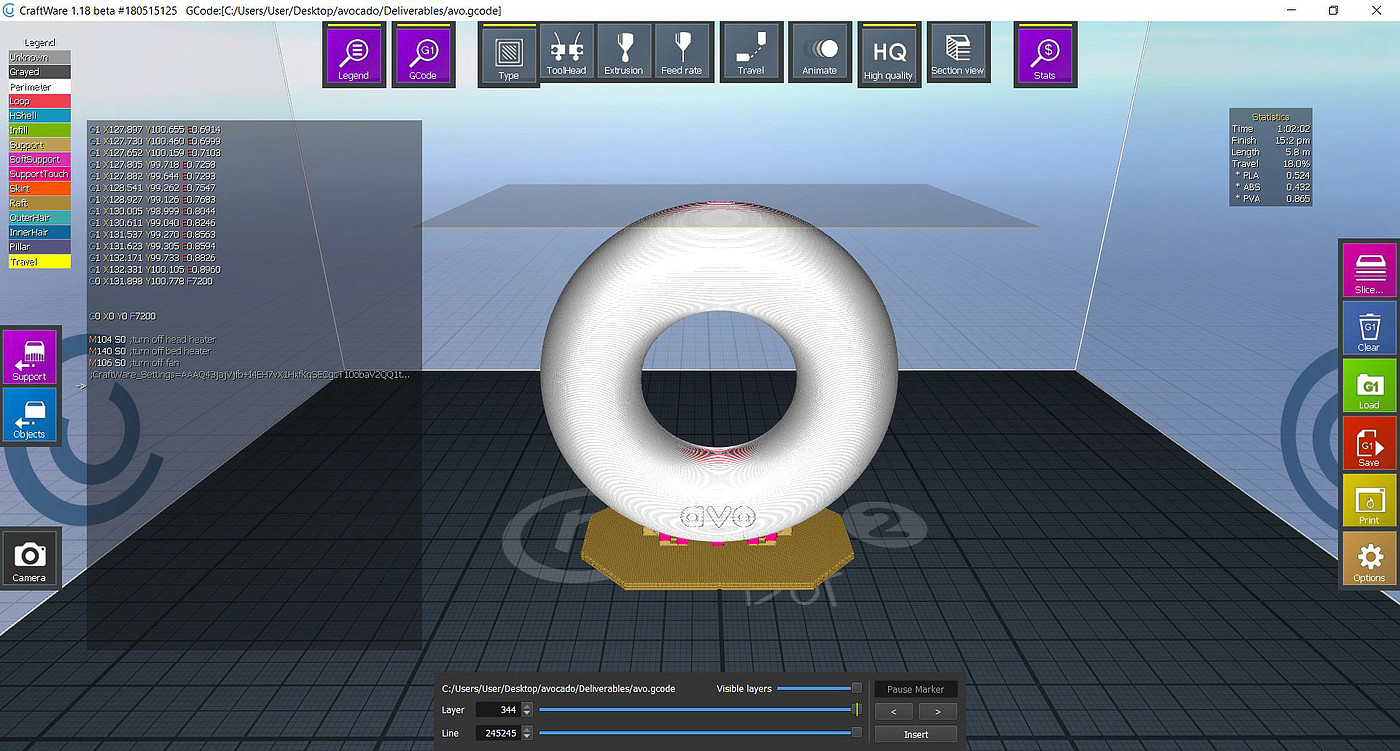
Task: Toggle the Animate button
Action: click(x=820, y=52)
